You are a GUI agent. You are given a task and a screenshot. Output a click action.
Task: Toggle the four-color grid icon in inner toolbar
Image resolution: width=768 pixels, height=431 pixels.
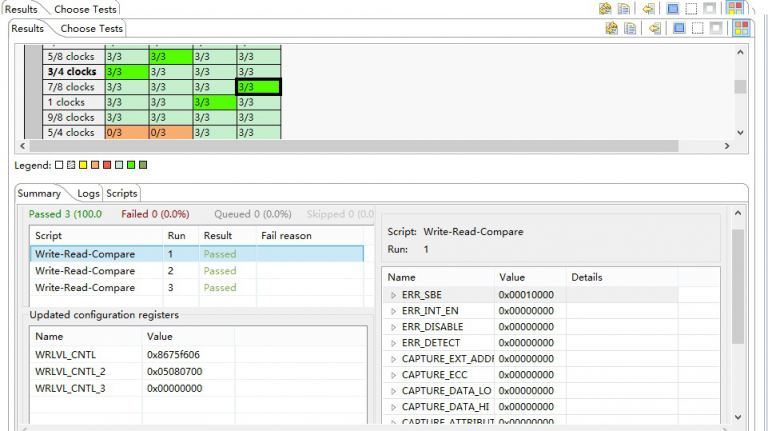point(739,28)
